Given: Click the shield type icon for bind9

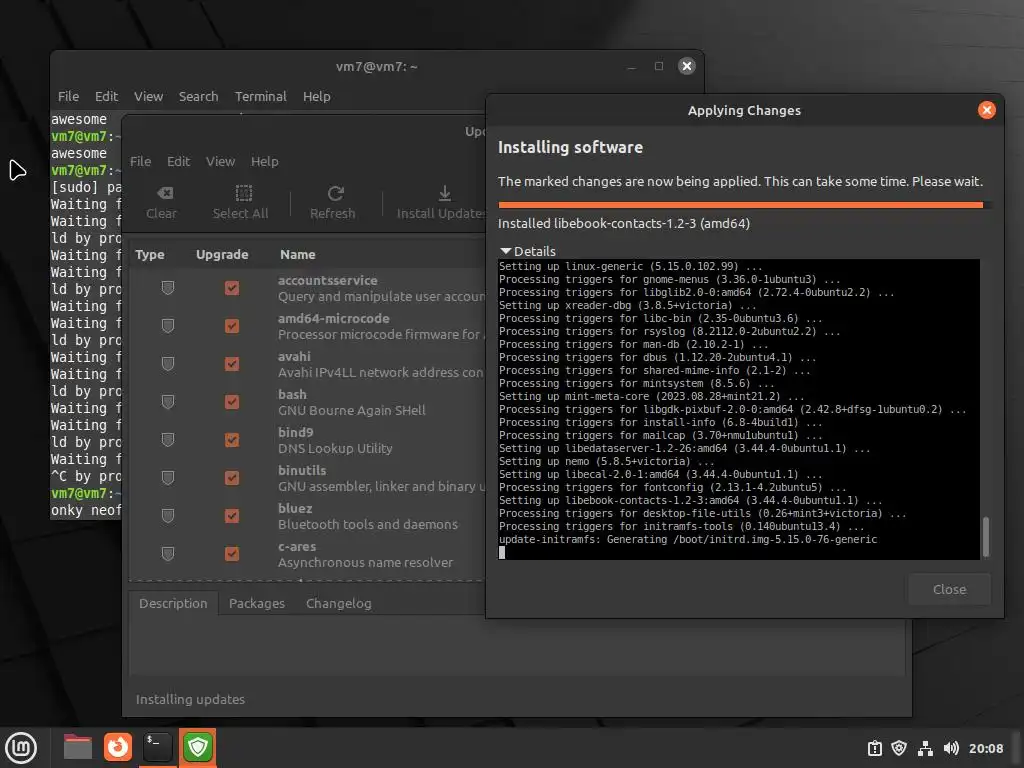Looking at the screenshot, I should point(168,440).
